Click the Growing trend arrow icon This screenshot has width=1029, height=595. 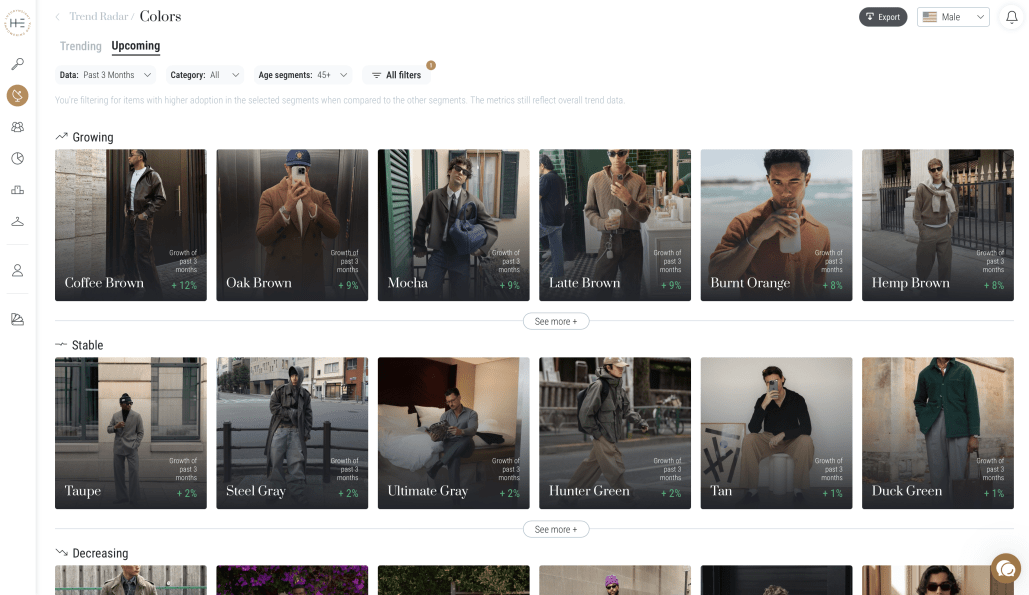62,136
